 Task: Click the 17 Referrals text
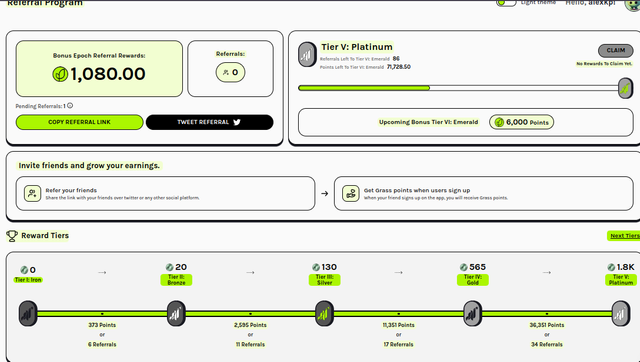pos(398,344)
